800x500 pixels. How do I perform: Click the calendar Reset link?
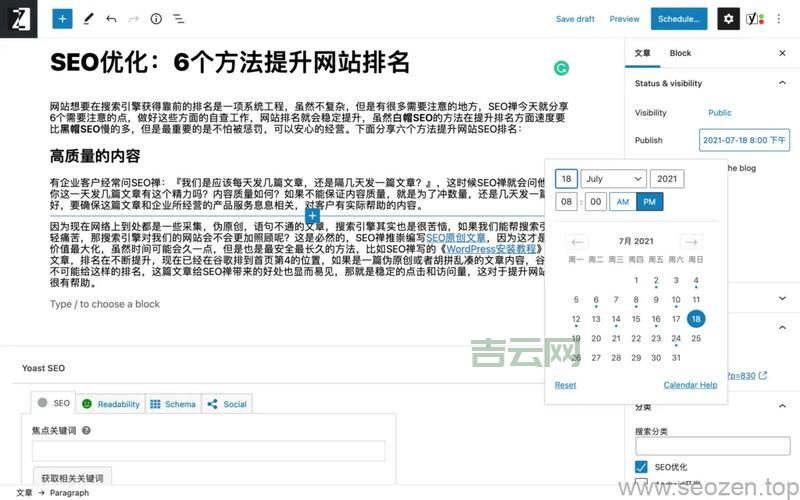(565, 385)
